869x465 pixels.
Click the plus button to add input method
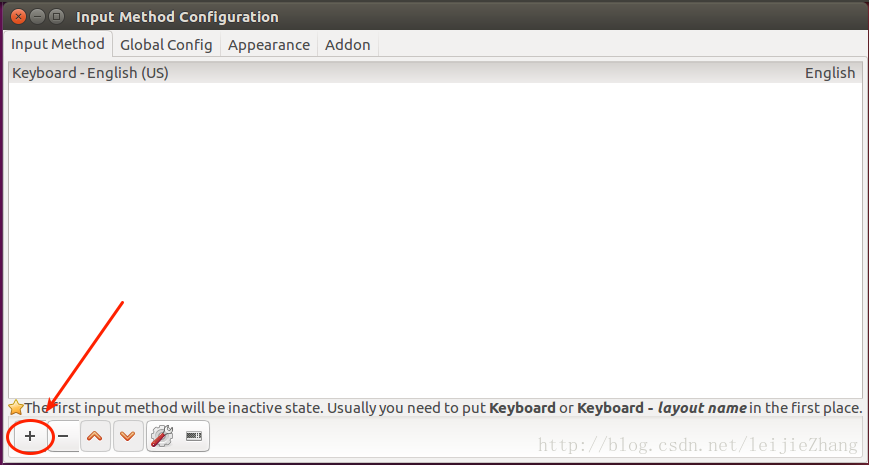click(30, 437)
